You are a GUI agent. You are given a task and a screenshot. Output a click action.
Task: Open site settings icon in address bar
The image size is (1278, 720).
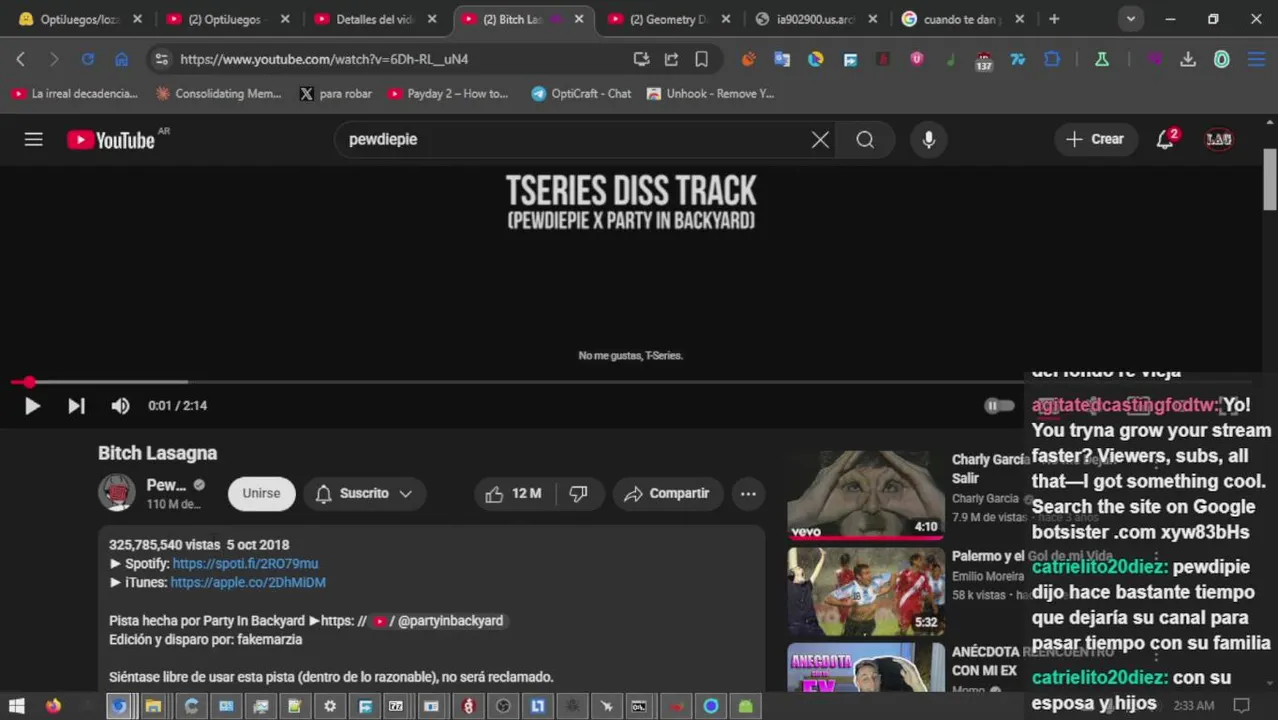coord(161,59)
